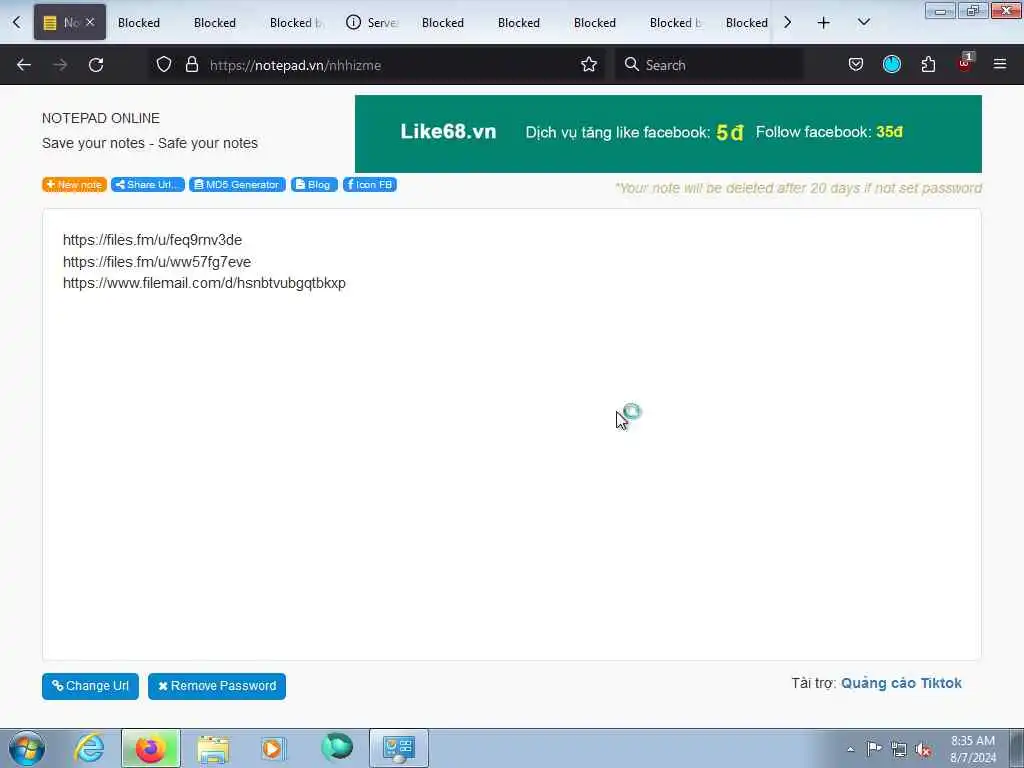This screenshot has height=768, width=1024.
Task: List all tabs using the chevron dropdown
Action: 863,23
